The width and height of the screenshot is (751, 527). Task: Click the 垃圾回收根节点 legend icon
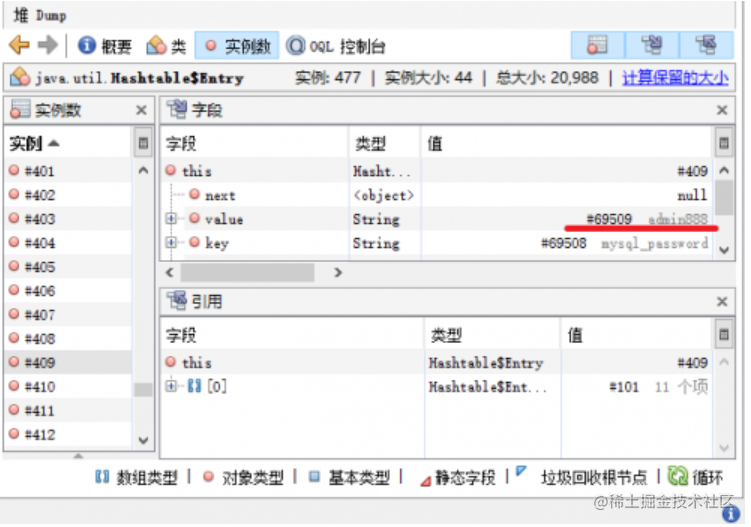pos(521,471)
